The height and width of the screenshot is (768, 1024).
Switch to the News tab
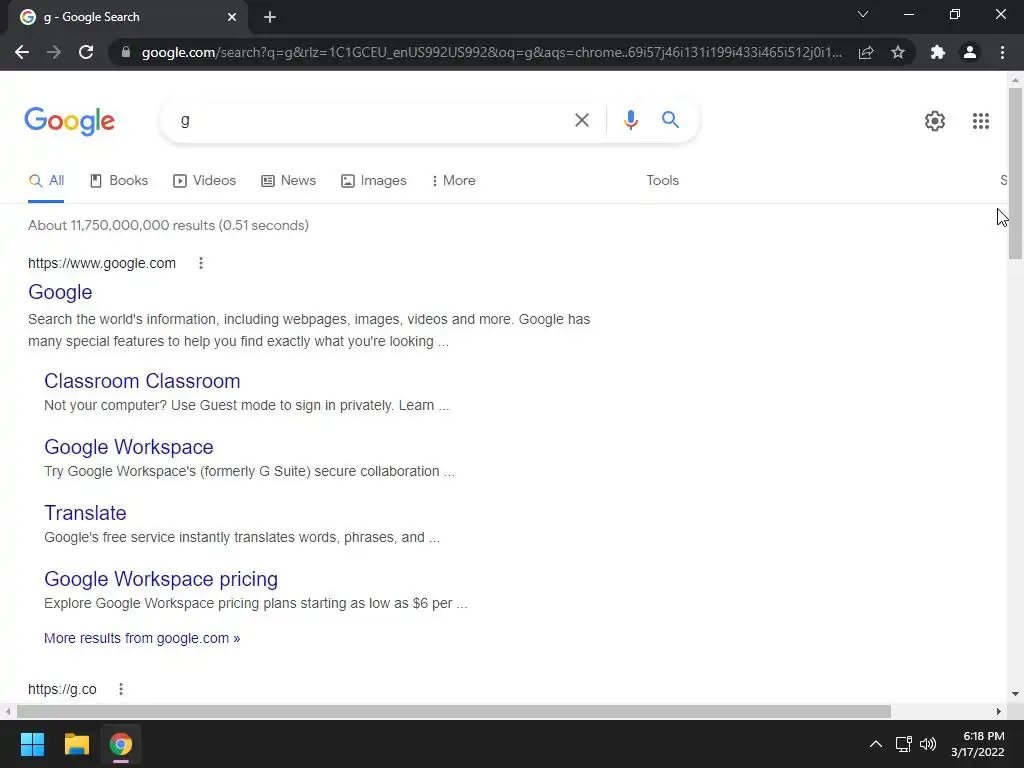click(x=288, y=181)
